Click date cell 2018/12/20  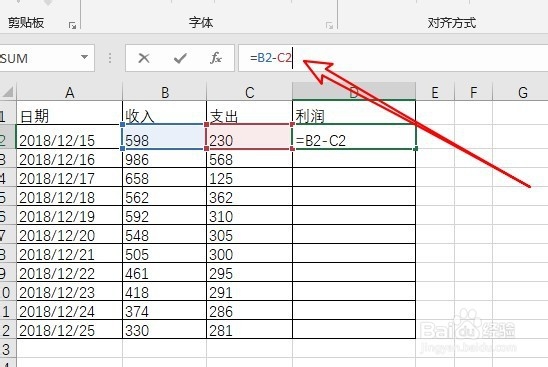pos(70,234)
